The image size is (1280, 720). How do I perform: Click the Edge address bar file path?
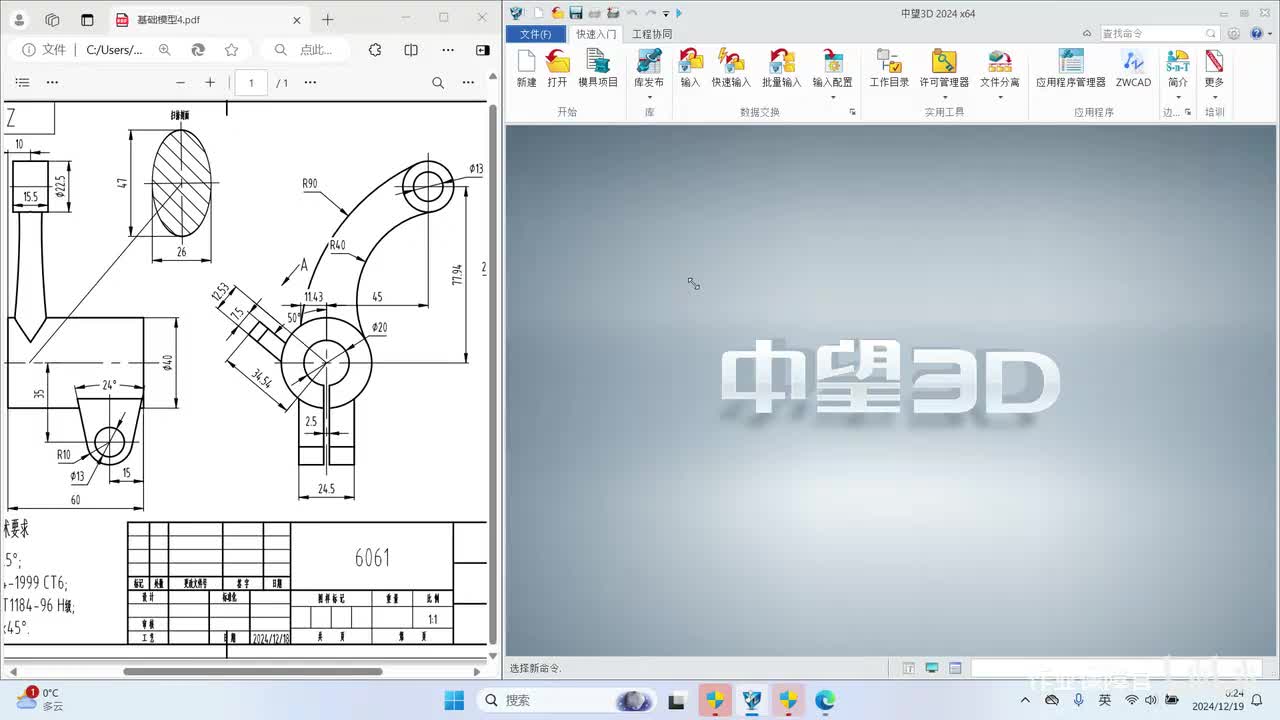[x=114, y=50]
